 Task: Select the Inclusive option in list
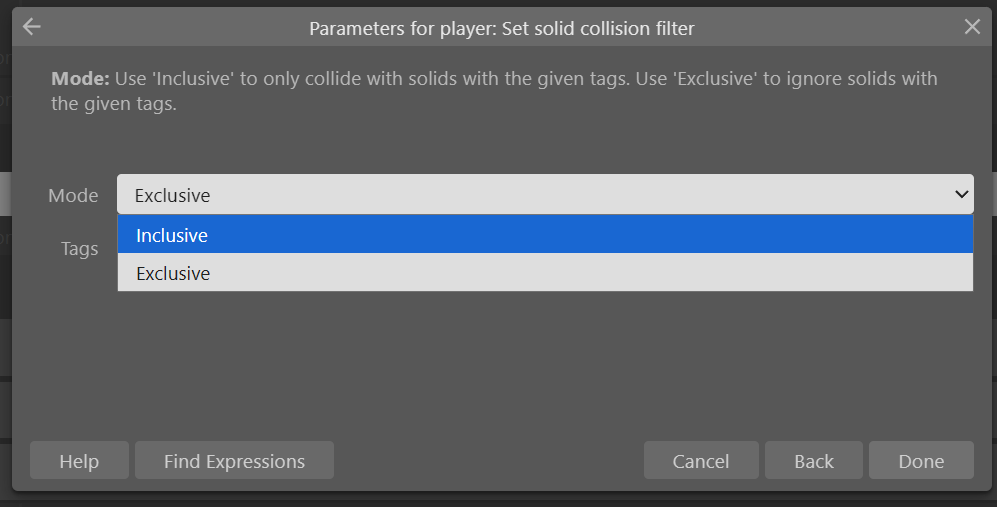(x=545, y=235)
